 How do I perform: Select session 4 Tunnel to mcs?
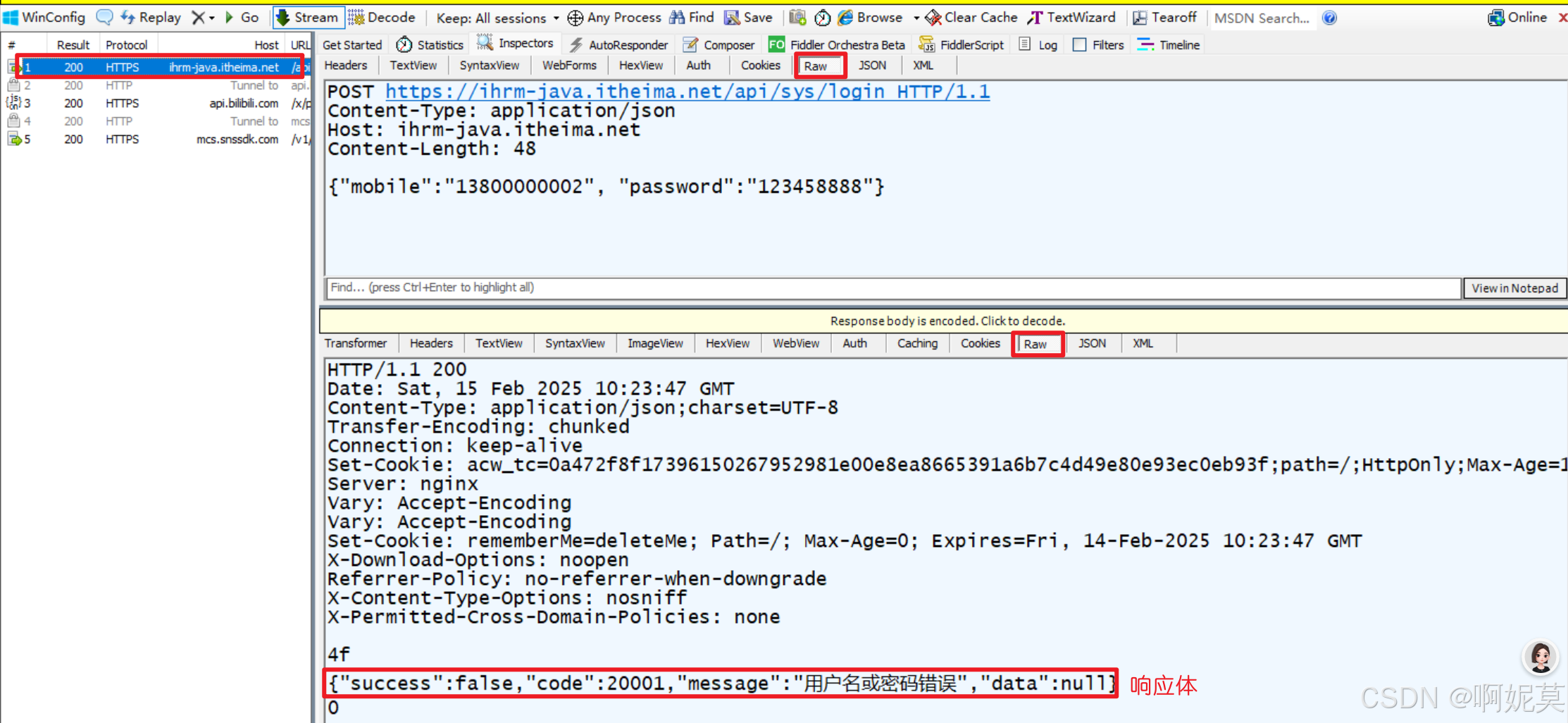click(x=156, y=121)
